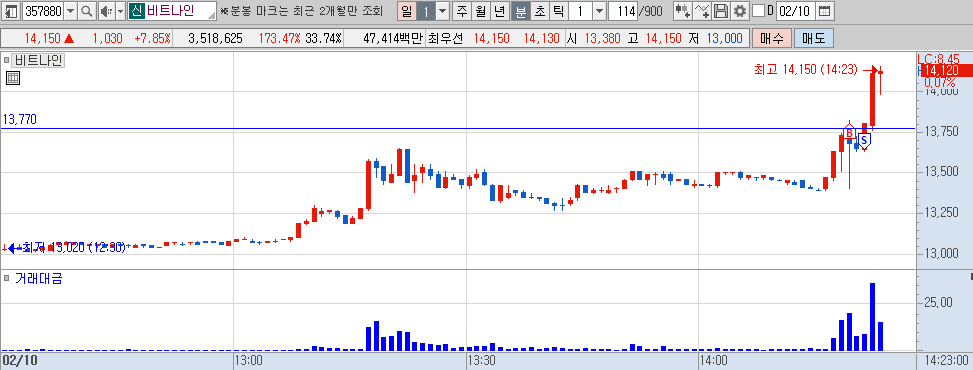
Task: Click the 최고 14,150 (14:23) annotation
Action: (805, 70)
